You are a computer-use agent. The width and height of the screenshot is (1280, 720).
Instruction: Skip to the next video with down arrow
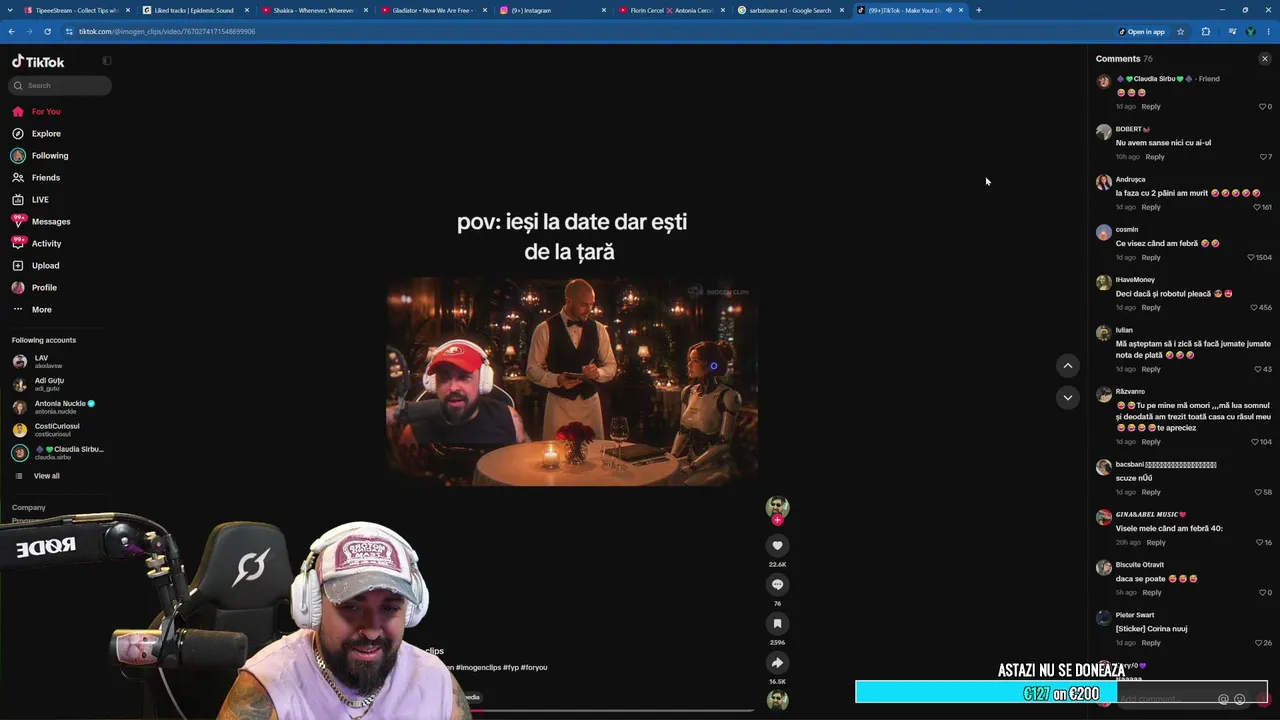[x=1068, y=397]
